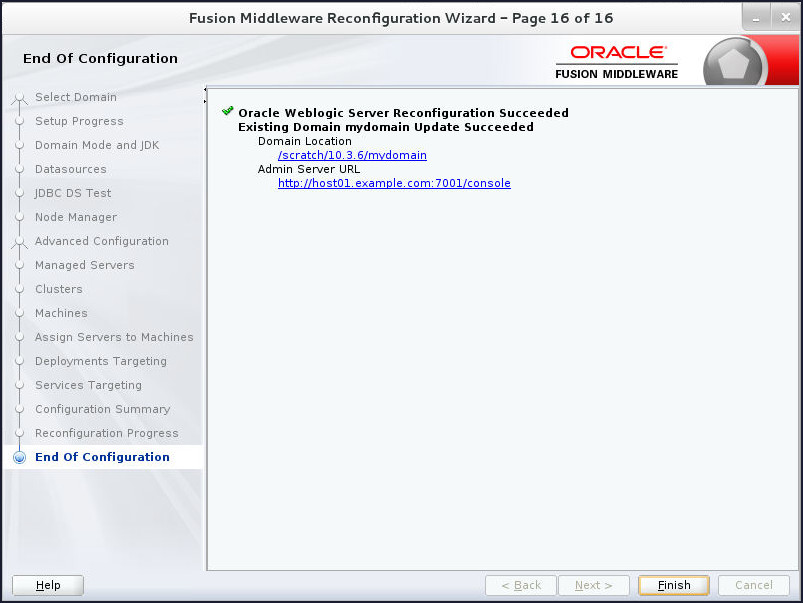Click the blue End Of Configuration step indicator

[19, 457]
